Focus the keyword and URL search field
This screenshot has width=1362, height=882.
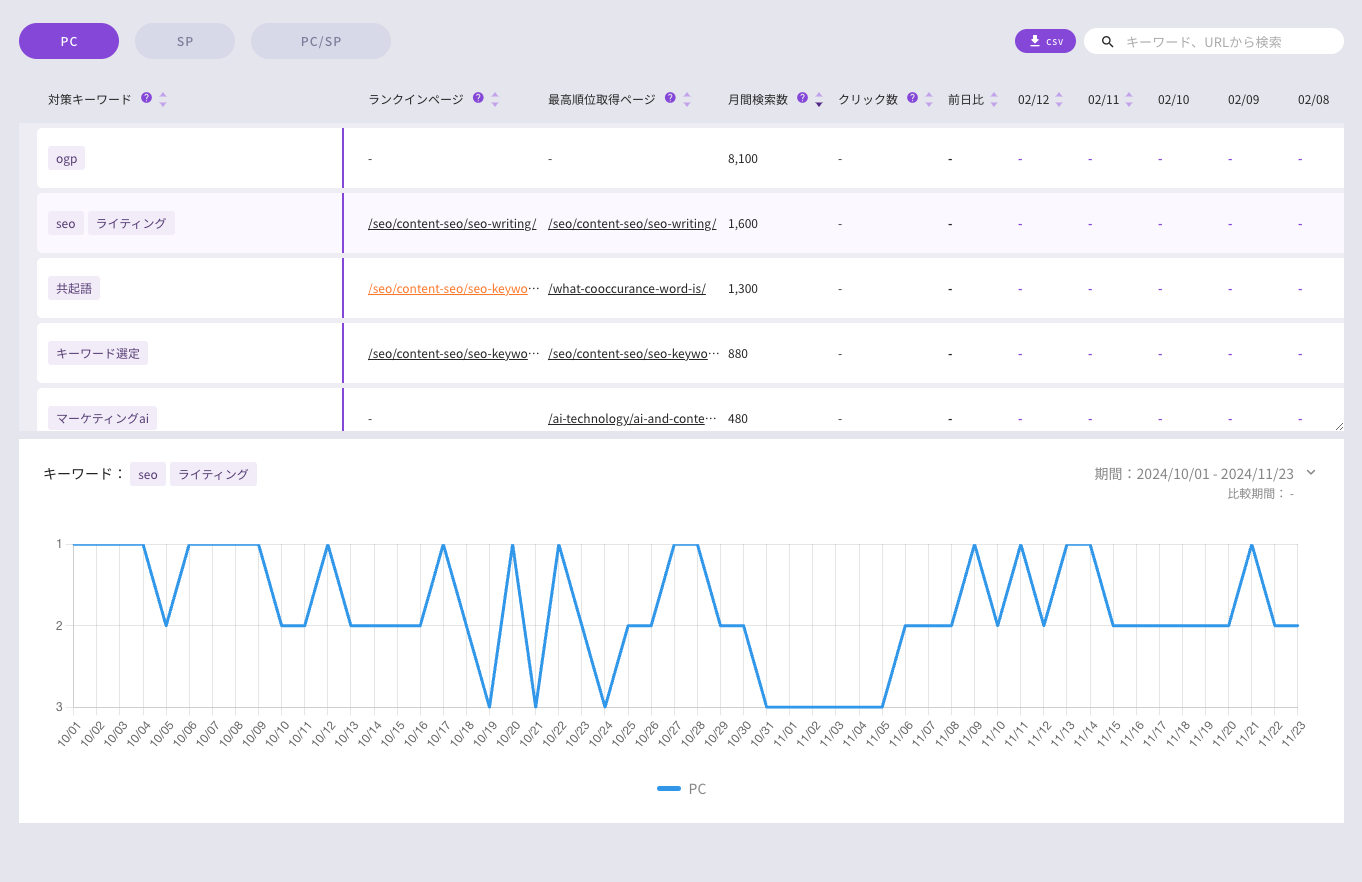(1214, 41)
